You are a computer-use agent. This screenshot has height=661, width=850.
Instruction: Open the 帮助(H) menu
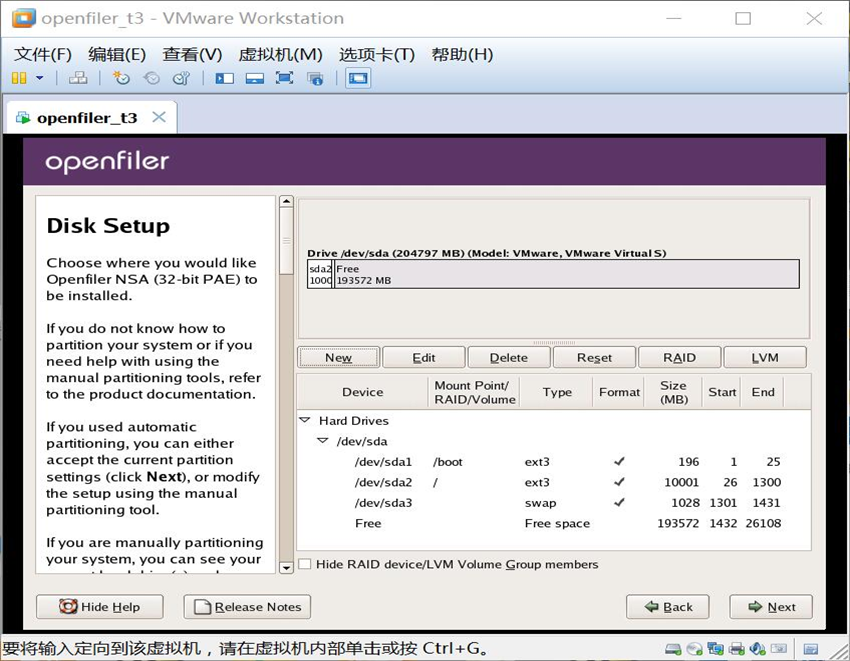pyautogui.click(x=462, y=54)
